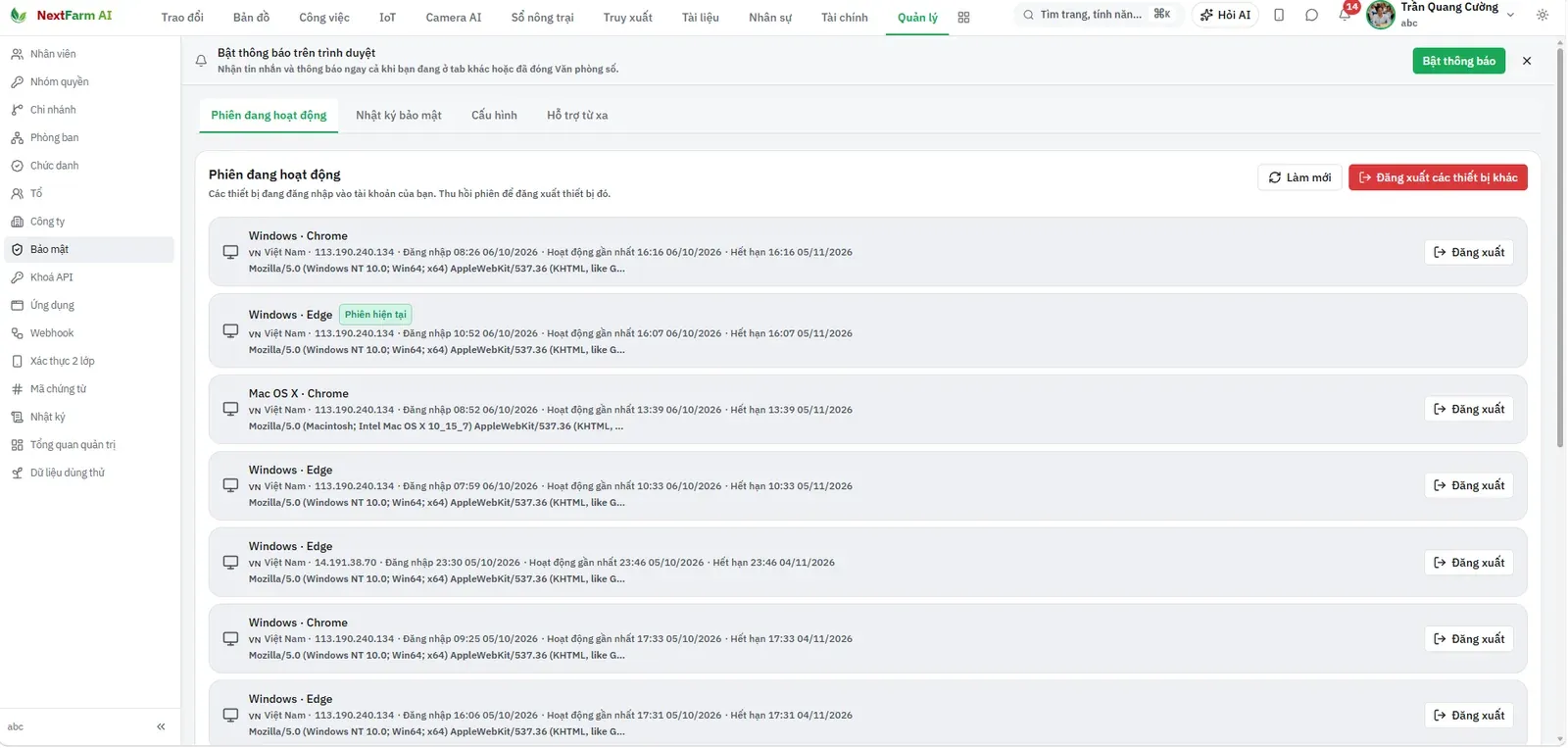This screenshot has height=748, width=1568.
Task: Switch to Nhật ký bảo mật tab
Action: [399, 116]
